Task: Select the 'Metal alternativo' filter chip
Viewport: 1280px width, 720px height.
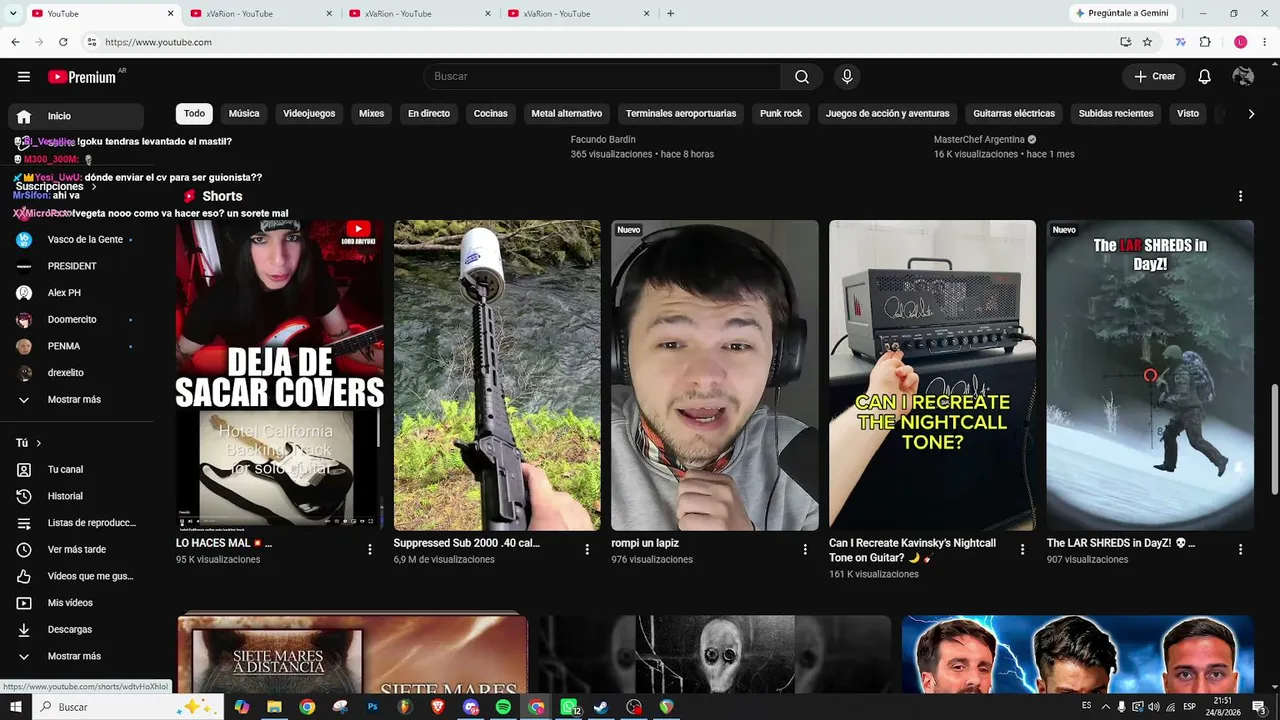Action: [x=567, y=114]
